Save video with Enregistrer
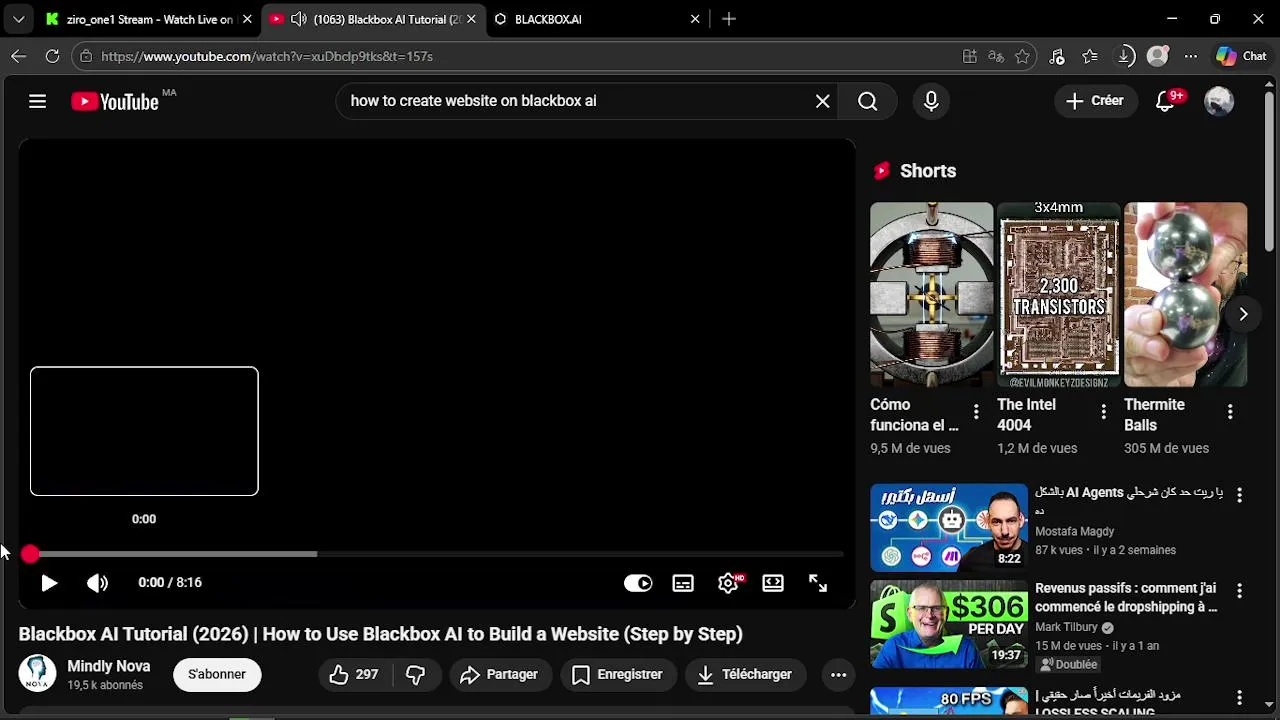1280x720 pixels. coord(617,675)
